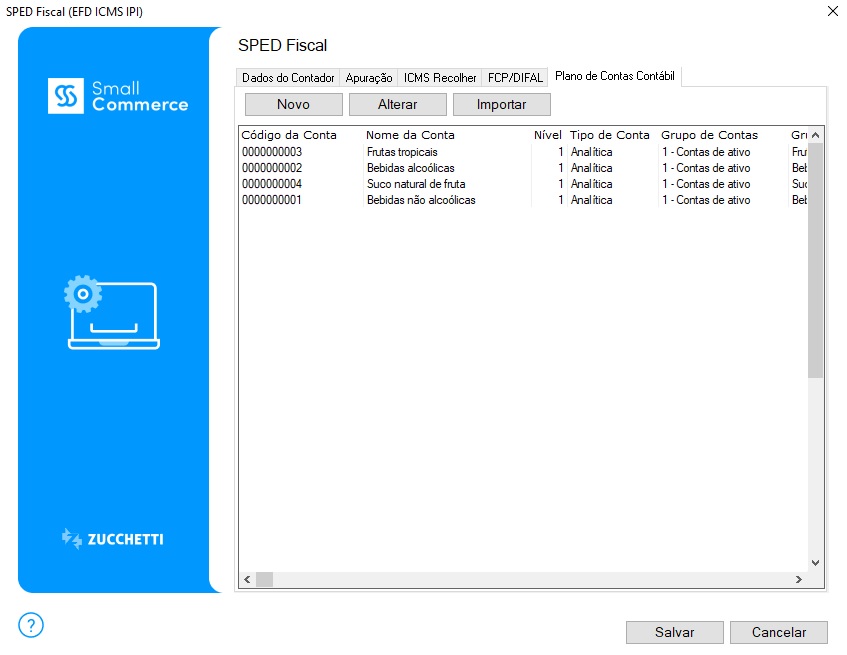
Task: Select the Bebidas alcoólicas account row
Action: 410,168
